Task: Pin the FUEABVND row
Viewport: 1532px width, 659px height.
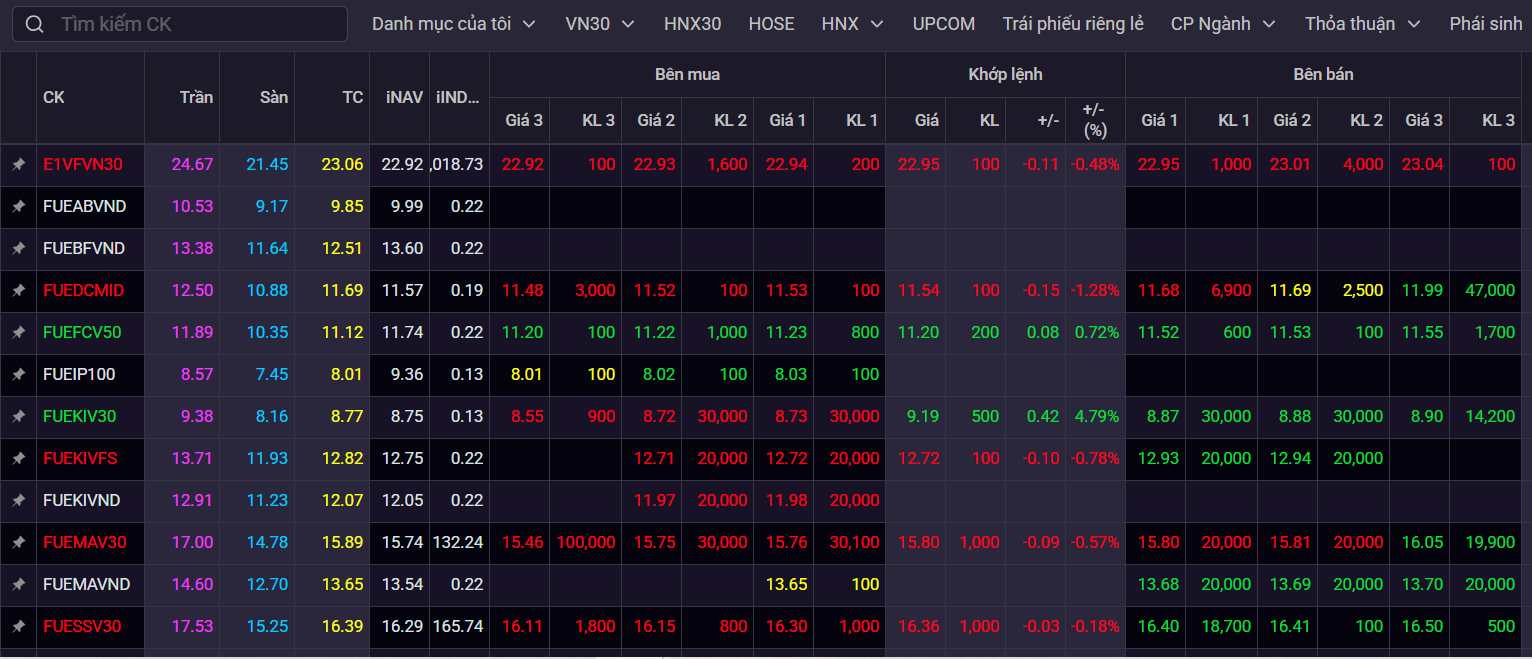Action: 18,207
